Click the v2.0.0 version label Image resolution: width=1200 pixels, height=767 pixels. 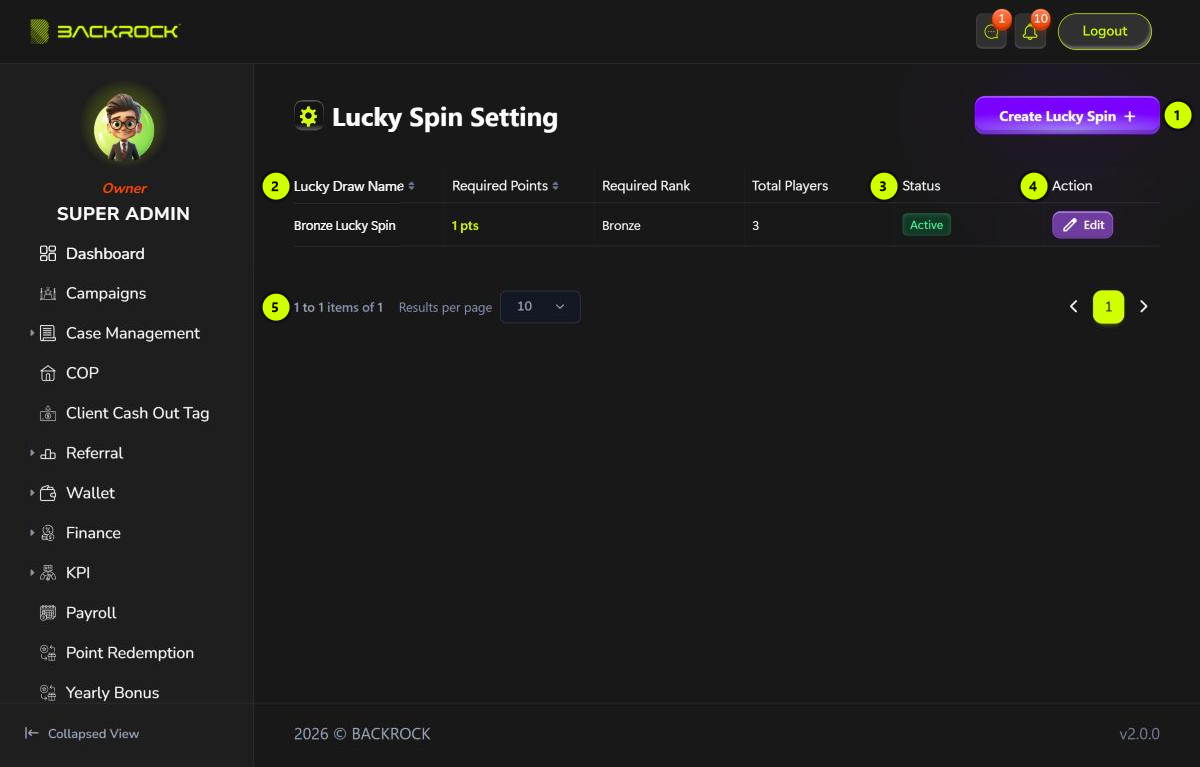tap(1139, 734)
